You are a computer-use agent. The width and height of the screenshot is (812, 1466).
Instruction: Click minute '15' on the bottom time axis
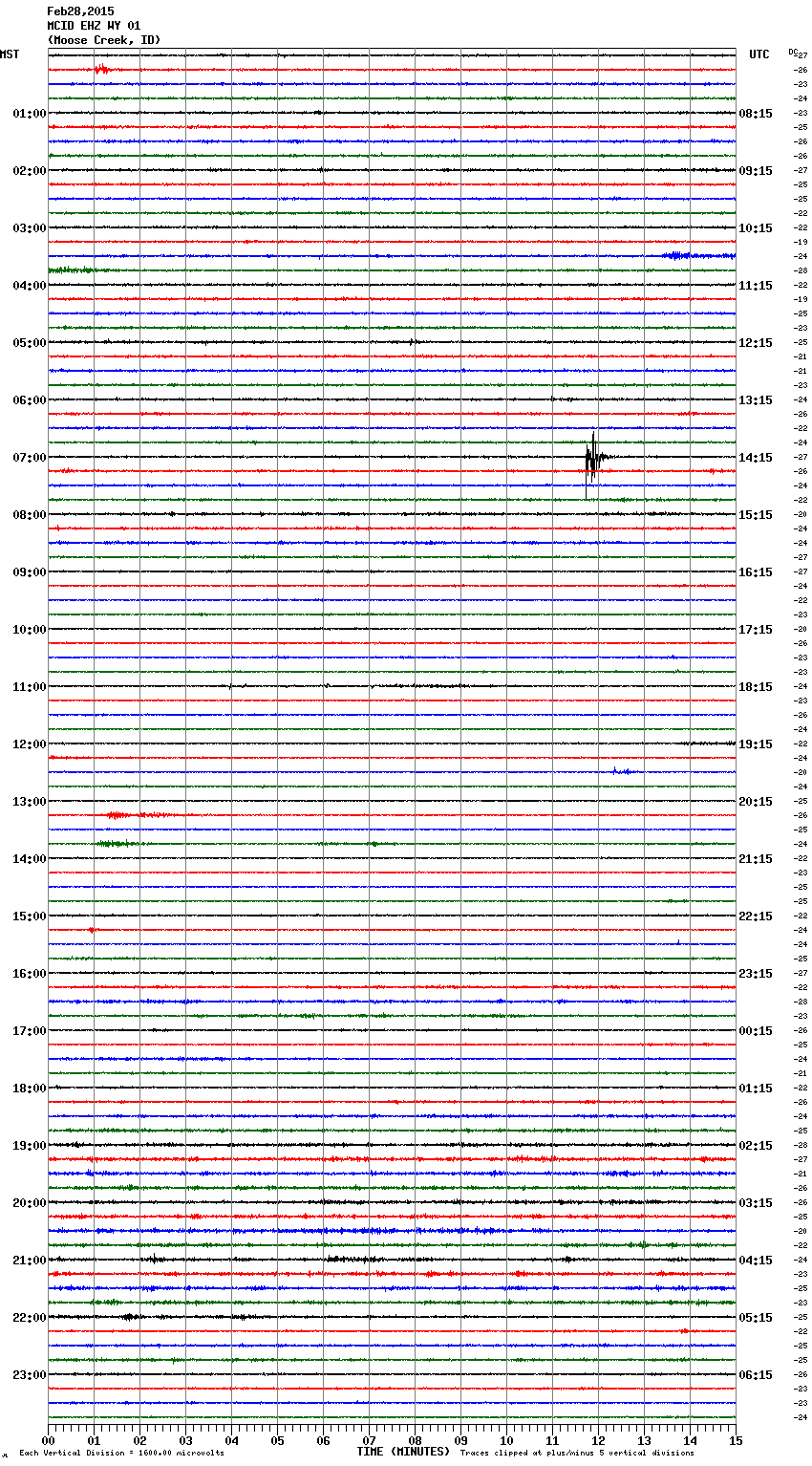[x=735, y=1440]
